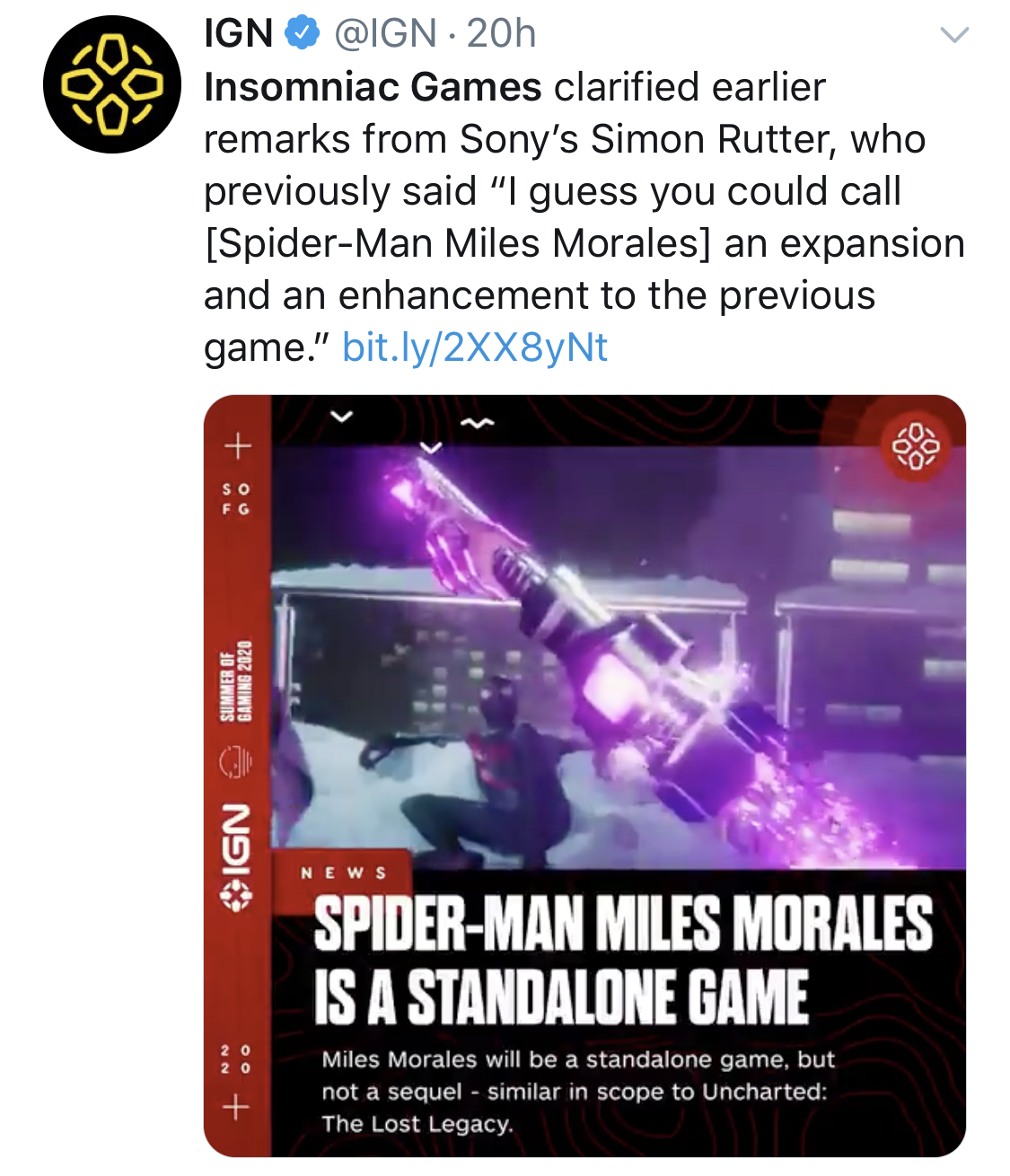Select the red NEWS tag label
The image size is (1010, 1176).
tap(344, 873)
